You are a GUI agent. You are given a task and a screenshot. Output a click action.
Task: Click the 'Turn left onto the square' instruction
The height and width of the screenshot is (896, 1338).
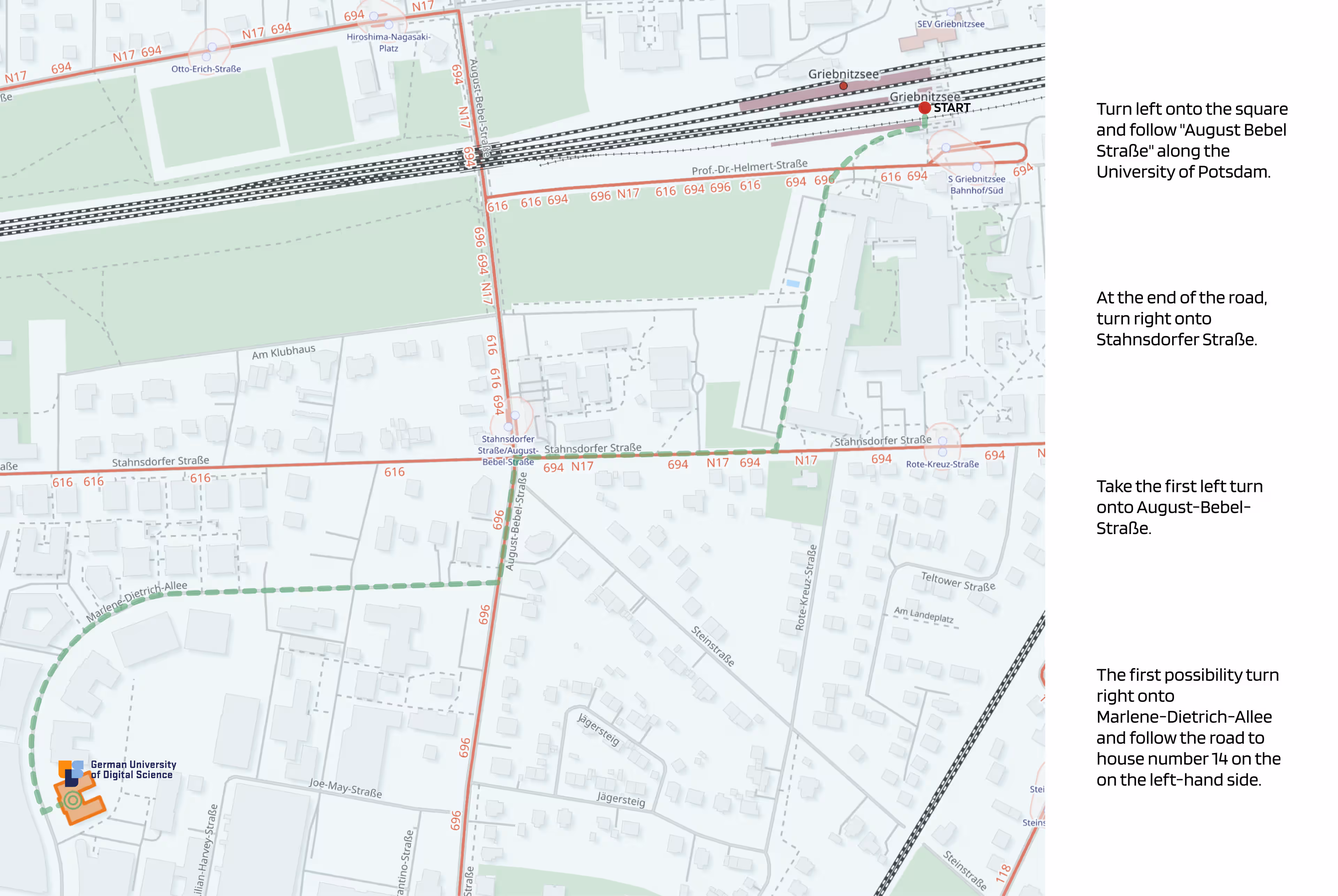point(1191,140)
